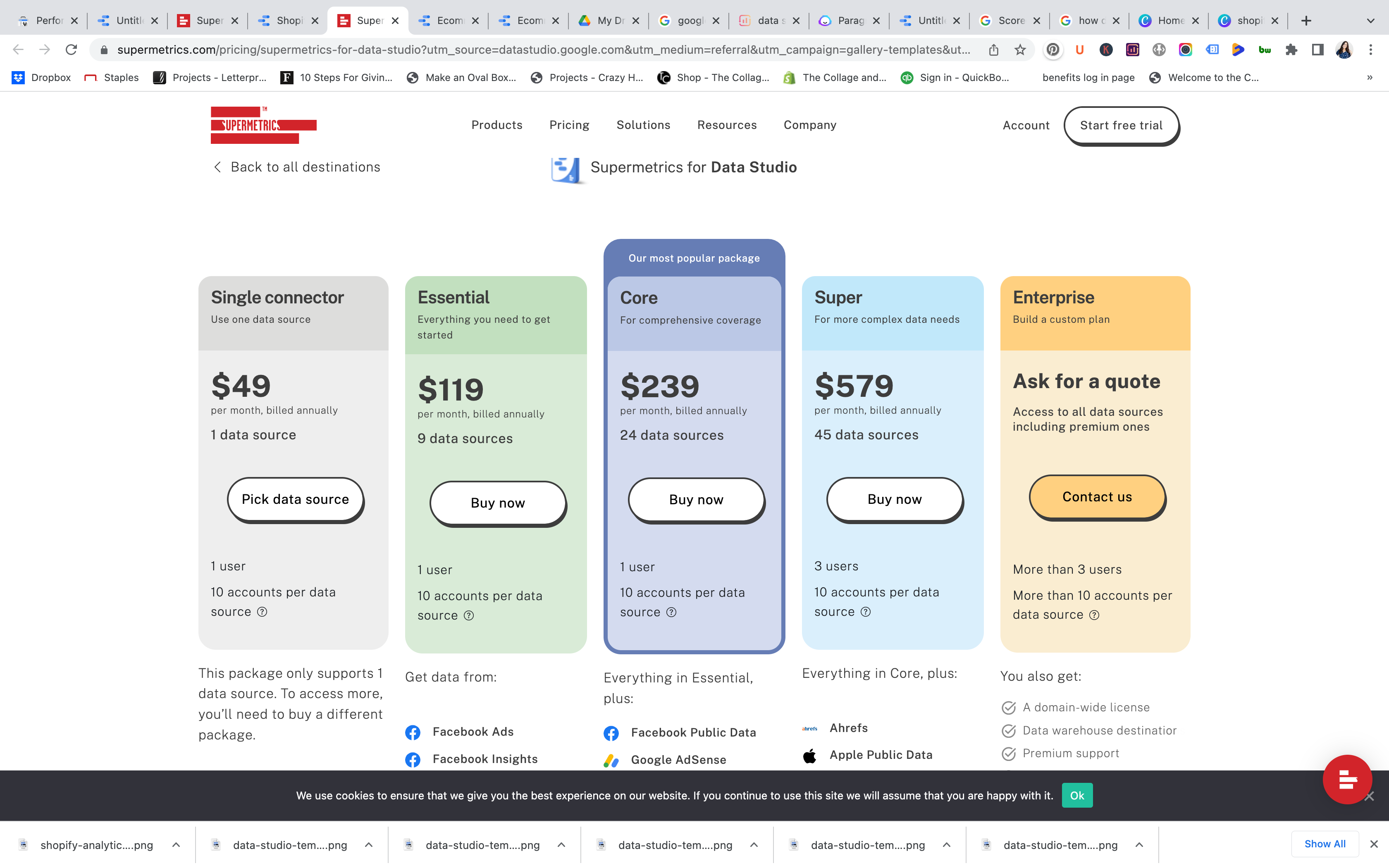Click Buy now under Essential plan
The width and height of the screenshot is (1389, 868).
(498, 503)
